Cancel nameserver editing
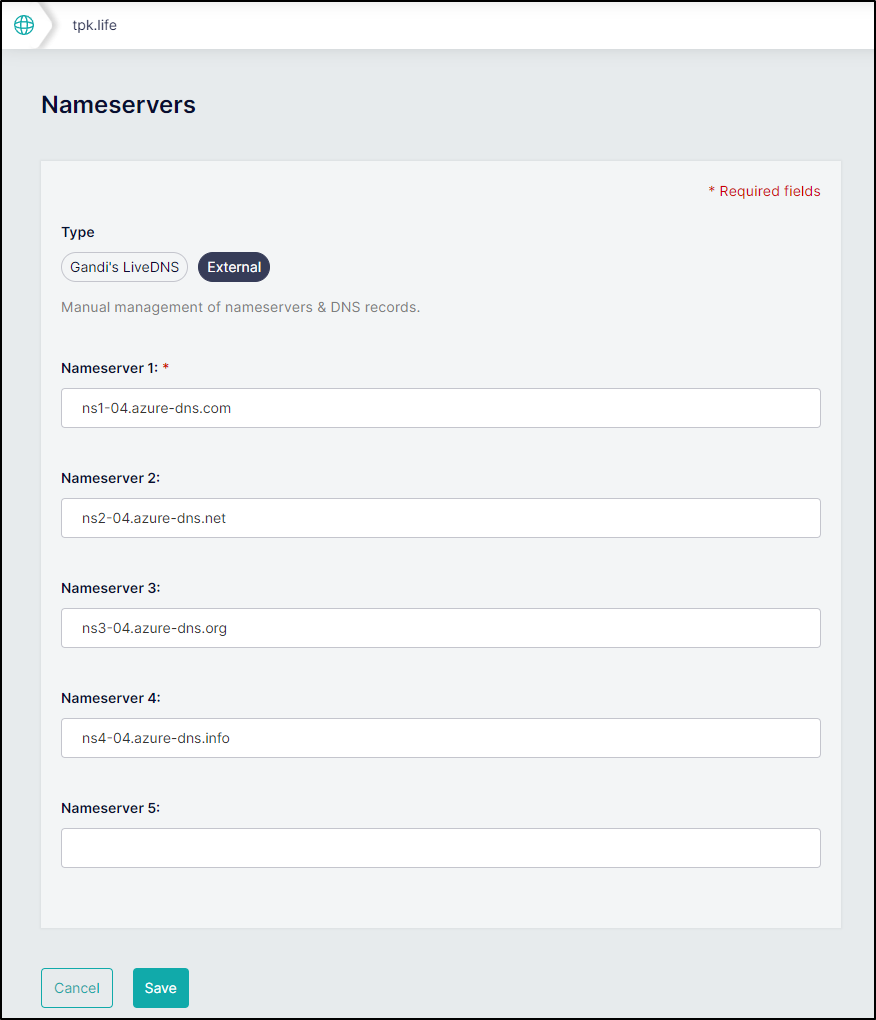876x1020 pixels. [77, 988]
